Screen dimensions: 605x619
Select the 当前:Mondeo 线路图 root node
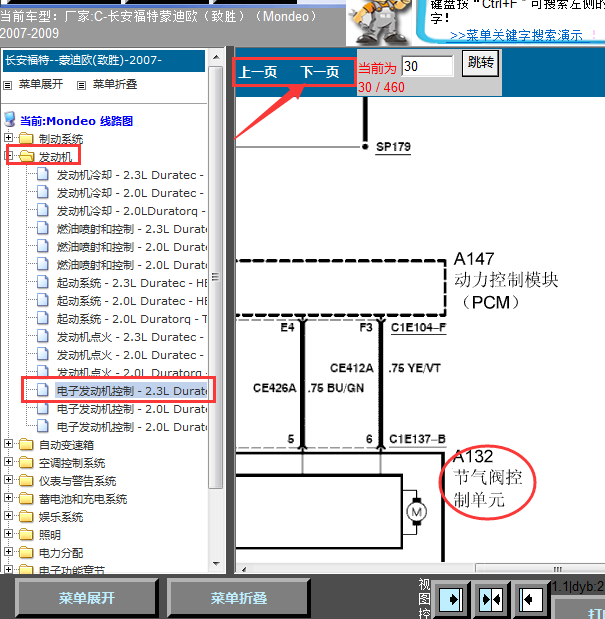77,121
